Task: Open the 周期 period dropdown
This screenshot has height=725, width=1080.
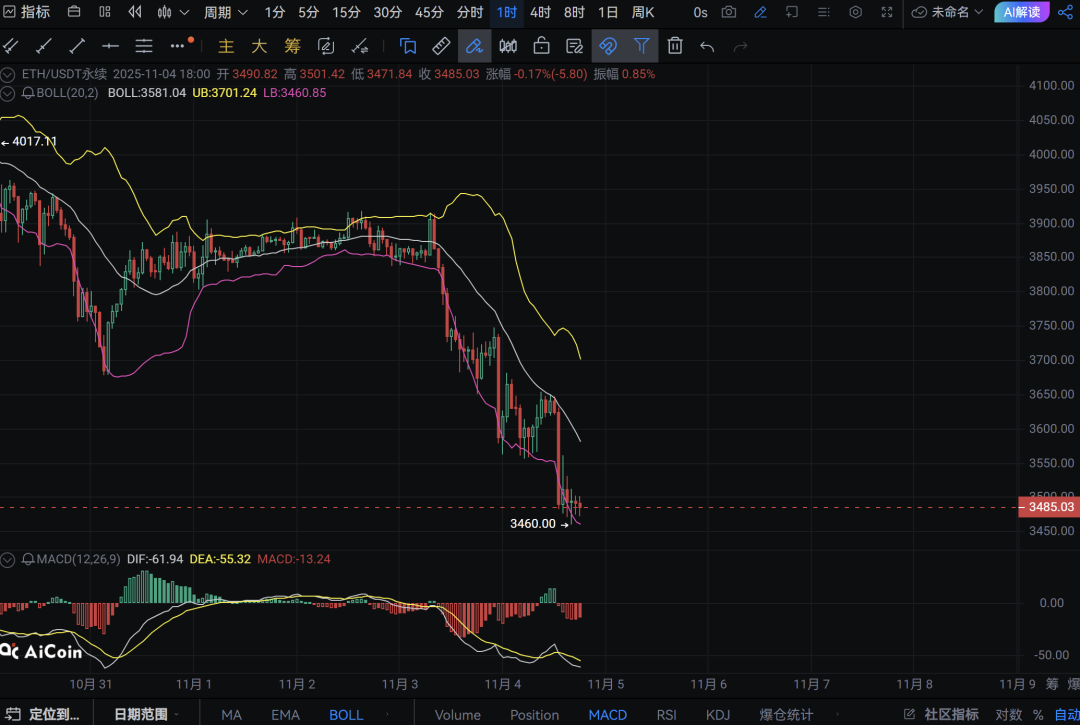Action: coord(226,13)
